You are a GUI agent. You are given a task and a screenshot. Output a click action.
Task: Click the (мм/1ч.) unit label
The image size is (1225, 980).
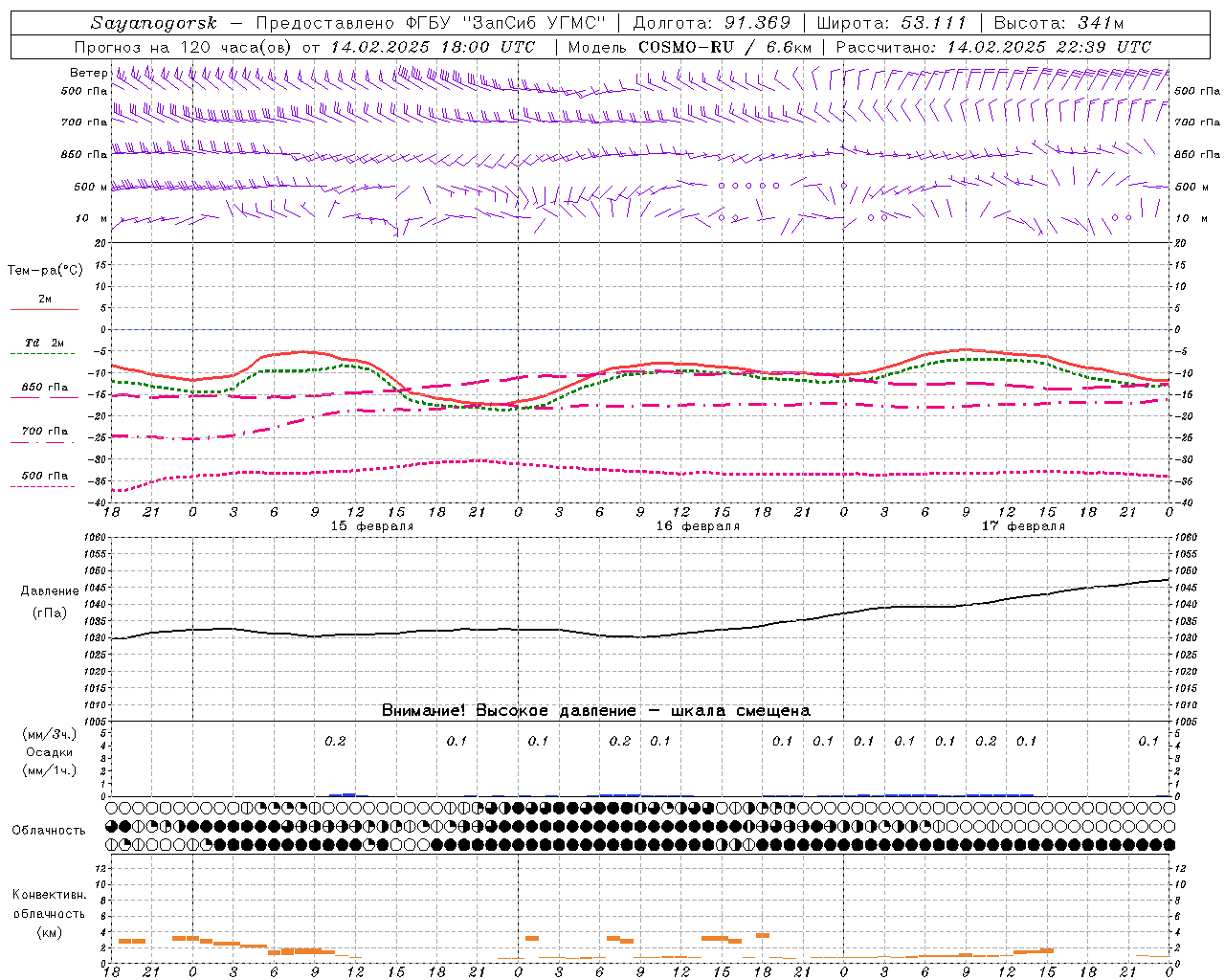tap(49, 770)
